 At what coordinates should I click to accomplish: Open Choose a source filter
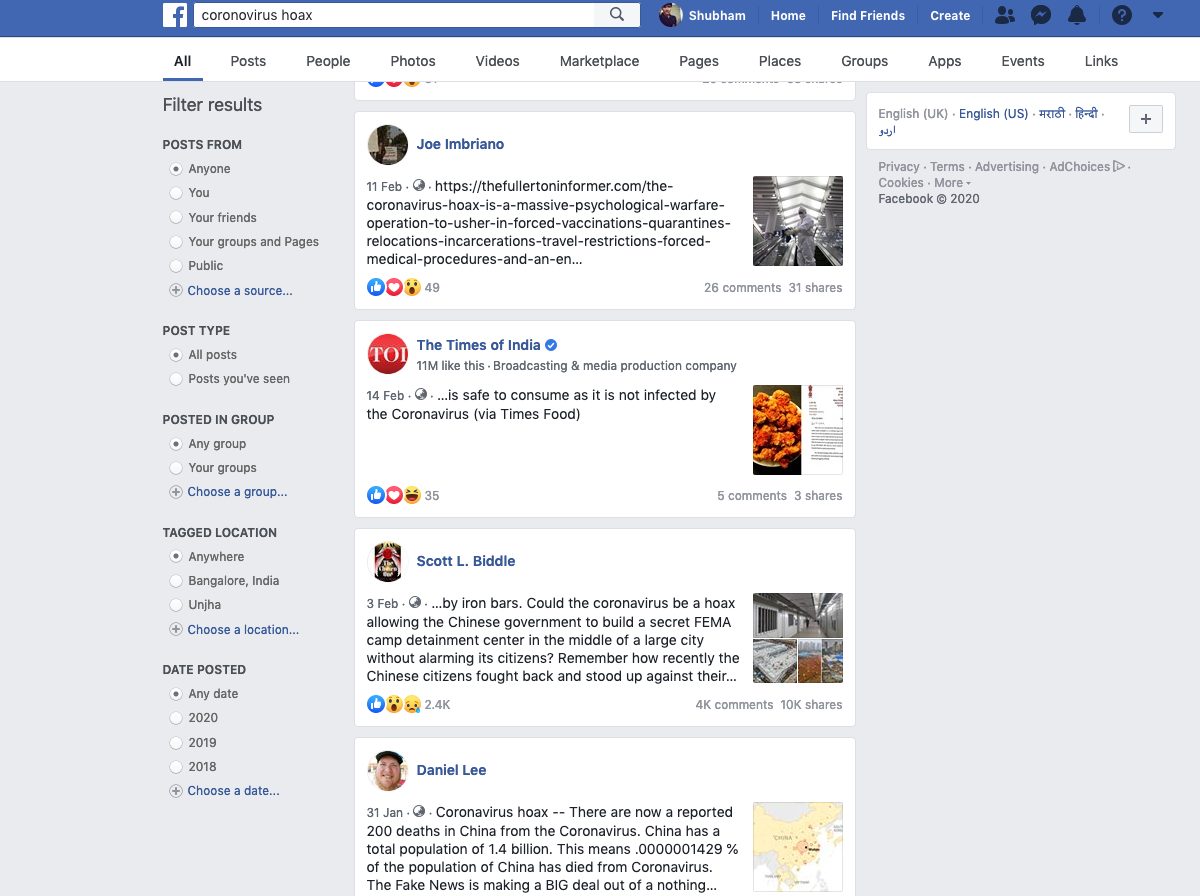point(240,291)
